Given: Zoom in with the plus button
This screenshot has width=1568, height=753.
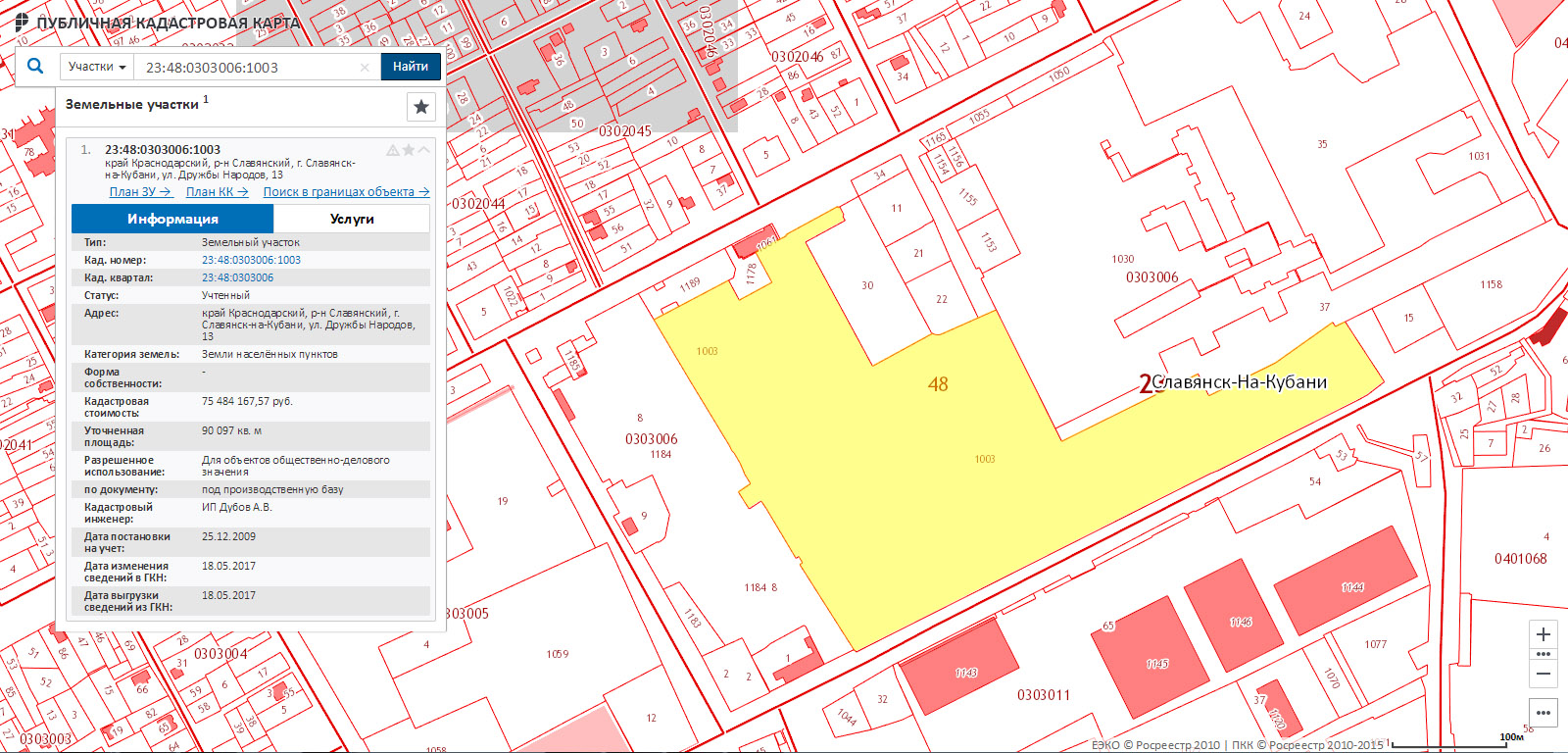Looking at the screenshot, I should coord(1543,634).
